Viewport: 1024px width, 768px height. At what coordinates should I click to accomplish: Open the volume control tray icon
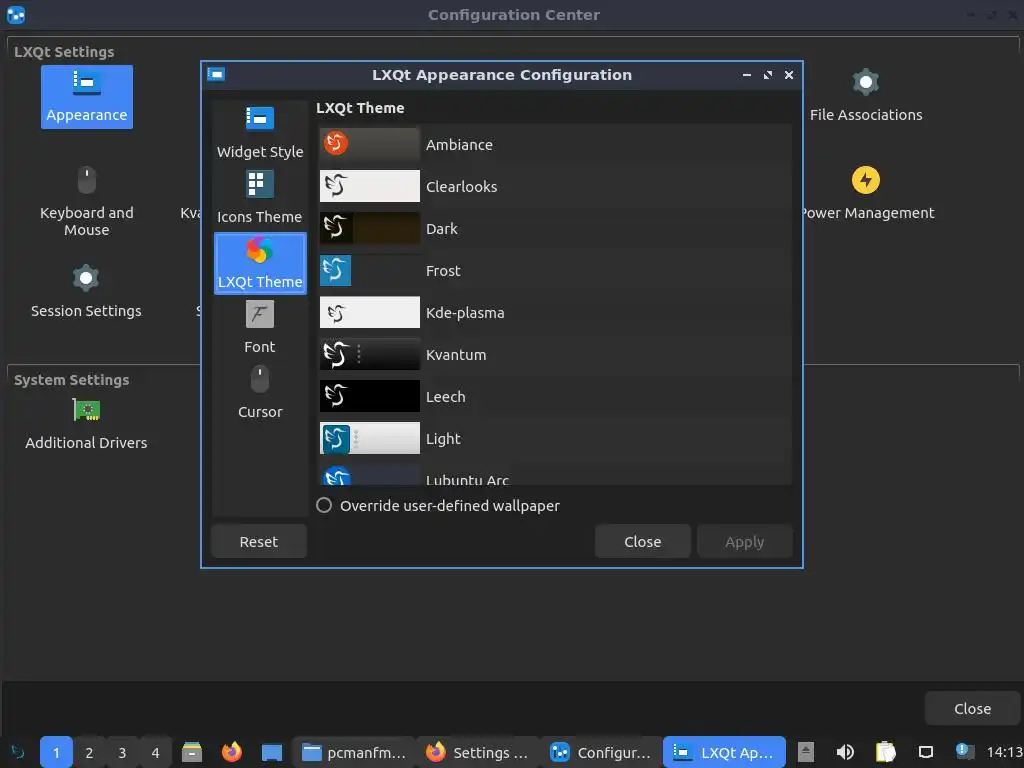(x=845, y=752)
